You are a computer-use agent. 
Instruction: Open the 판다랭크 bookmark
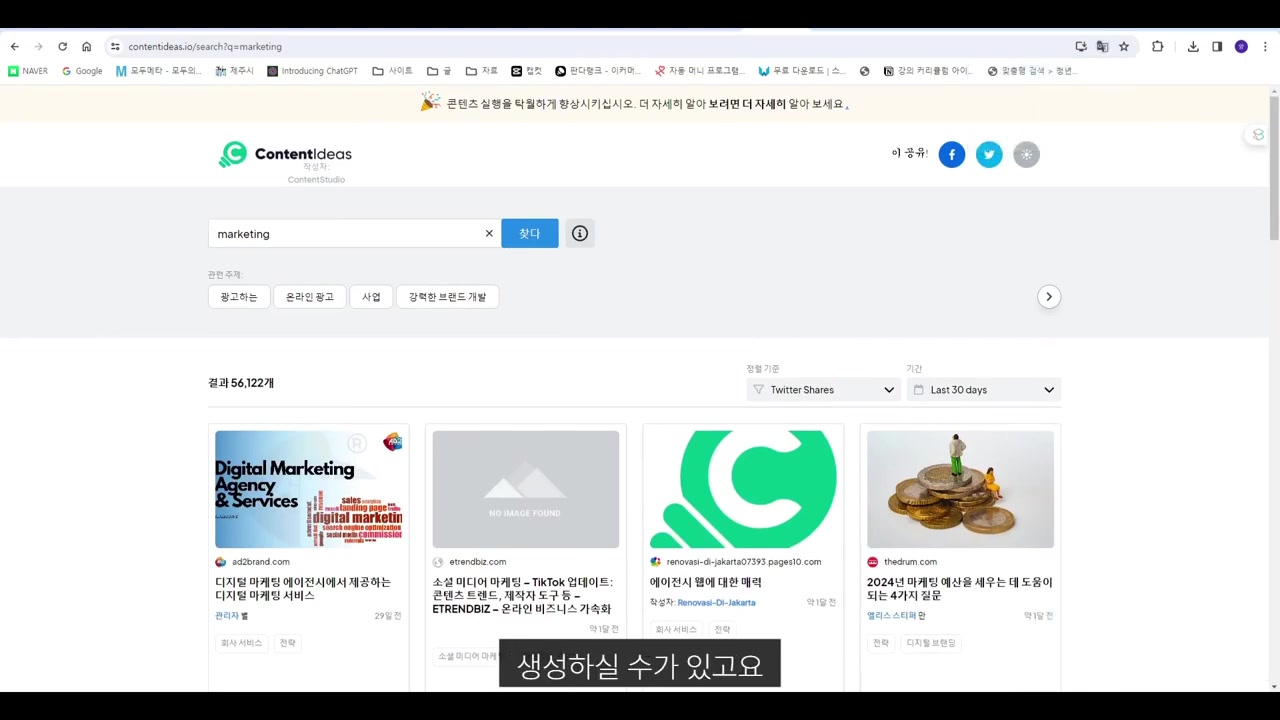[598, 71]
